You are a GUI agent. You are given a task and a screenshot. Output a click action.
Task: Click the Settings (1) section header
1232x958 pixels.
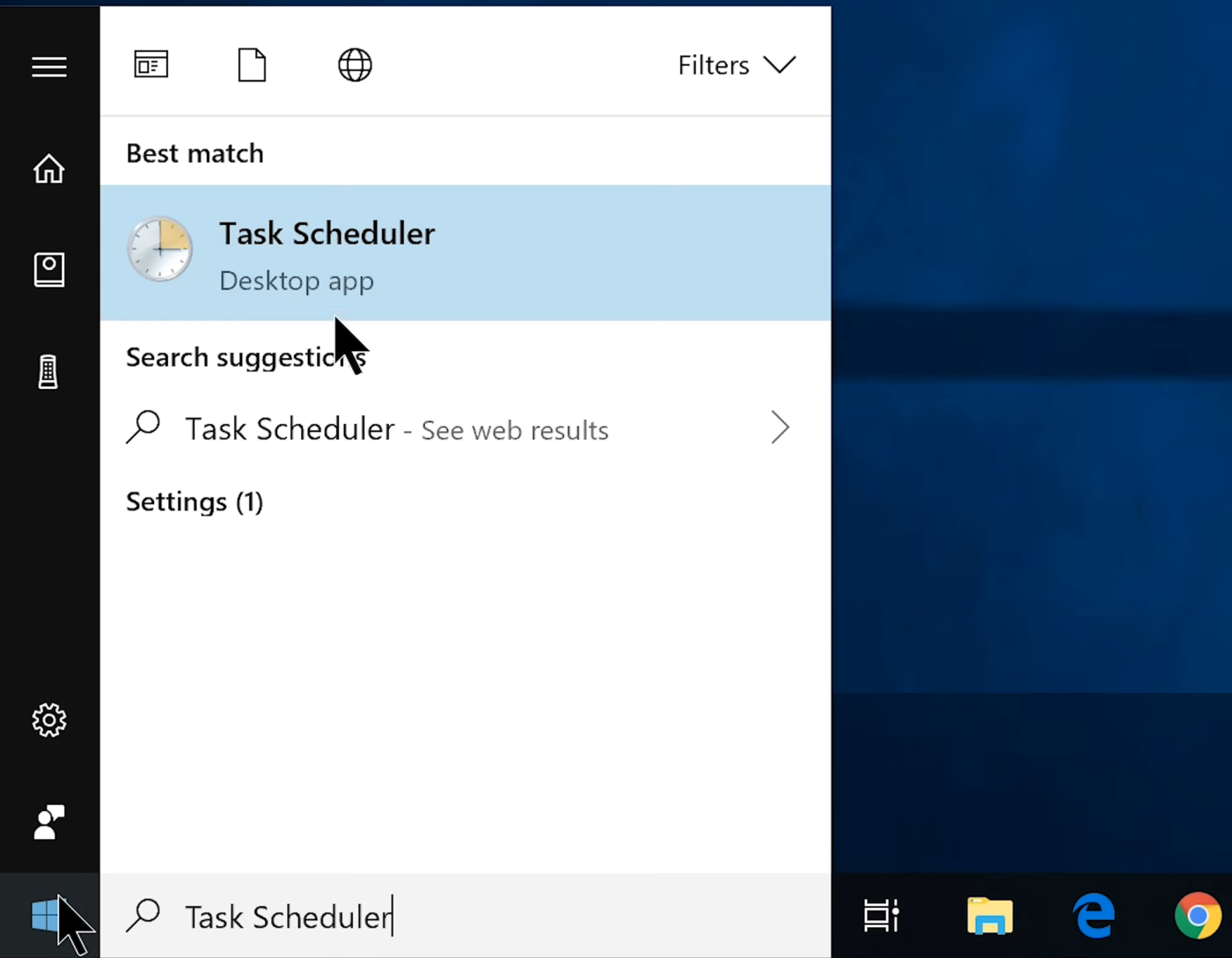click(194, 501)
